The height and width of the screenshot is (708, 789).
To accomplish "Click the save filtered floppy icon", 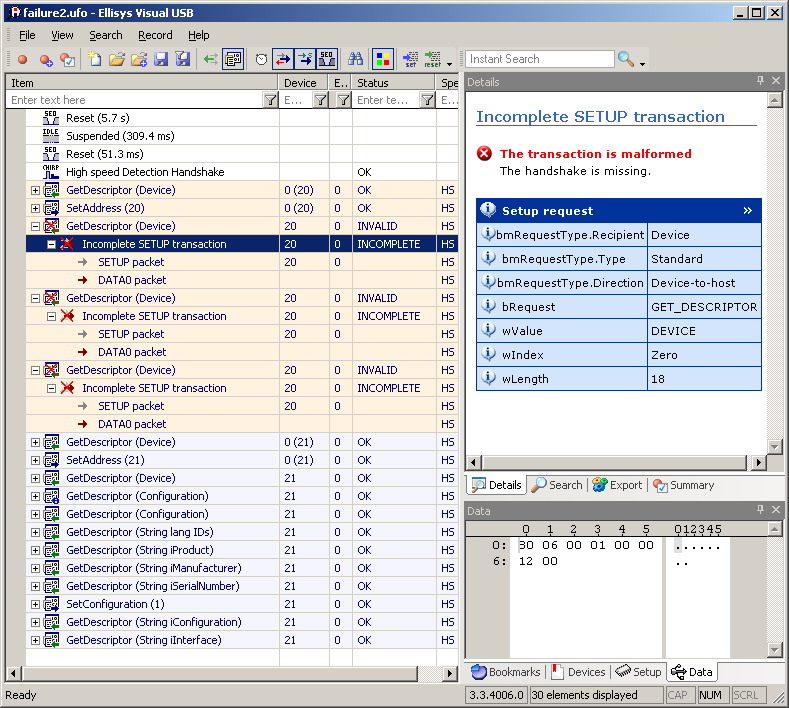I will (x=183, y=59).
